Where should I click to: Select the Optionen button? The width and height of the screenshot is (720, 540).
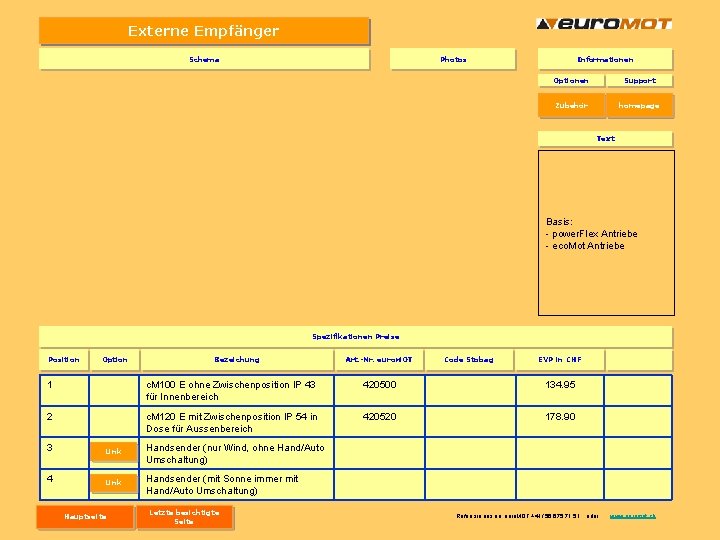point(571,80)
